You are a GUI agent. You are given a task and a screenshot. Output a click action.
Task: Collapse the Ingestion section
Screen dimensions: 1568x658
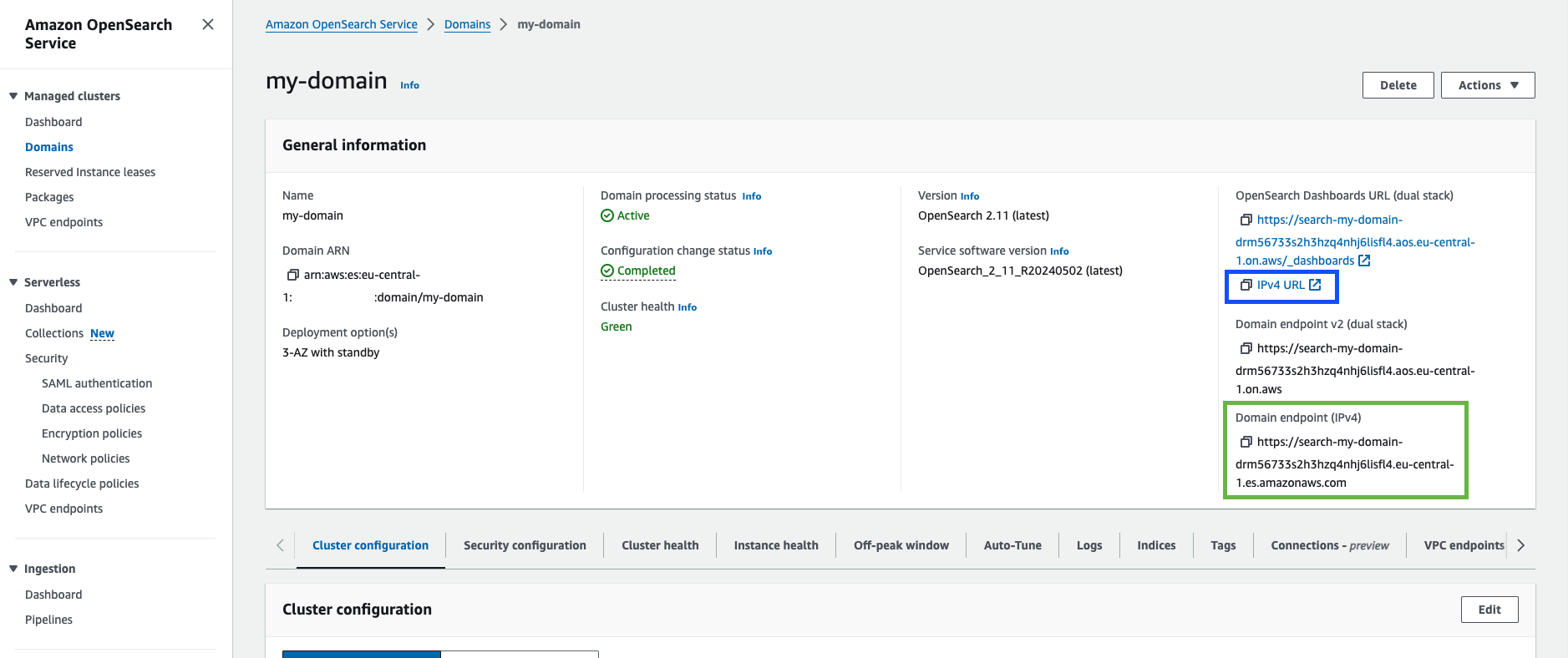13,569
